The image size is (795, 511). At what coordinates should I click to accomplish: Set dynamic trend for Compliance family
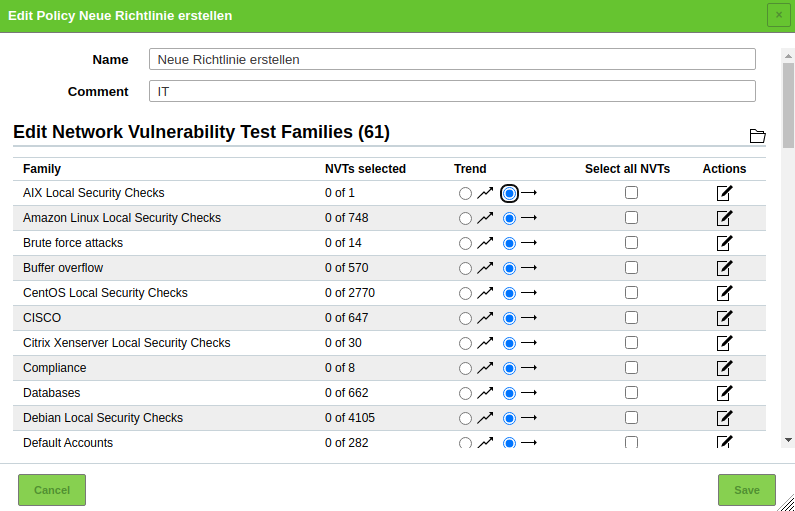pos(465,368)
